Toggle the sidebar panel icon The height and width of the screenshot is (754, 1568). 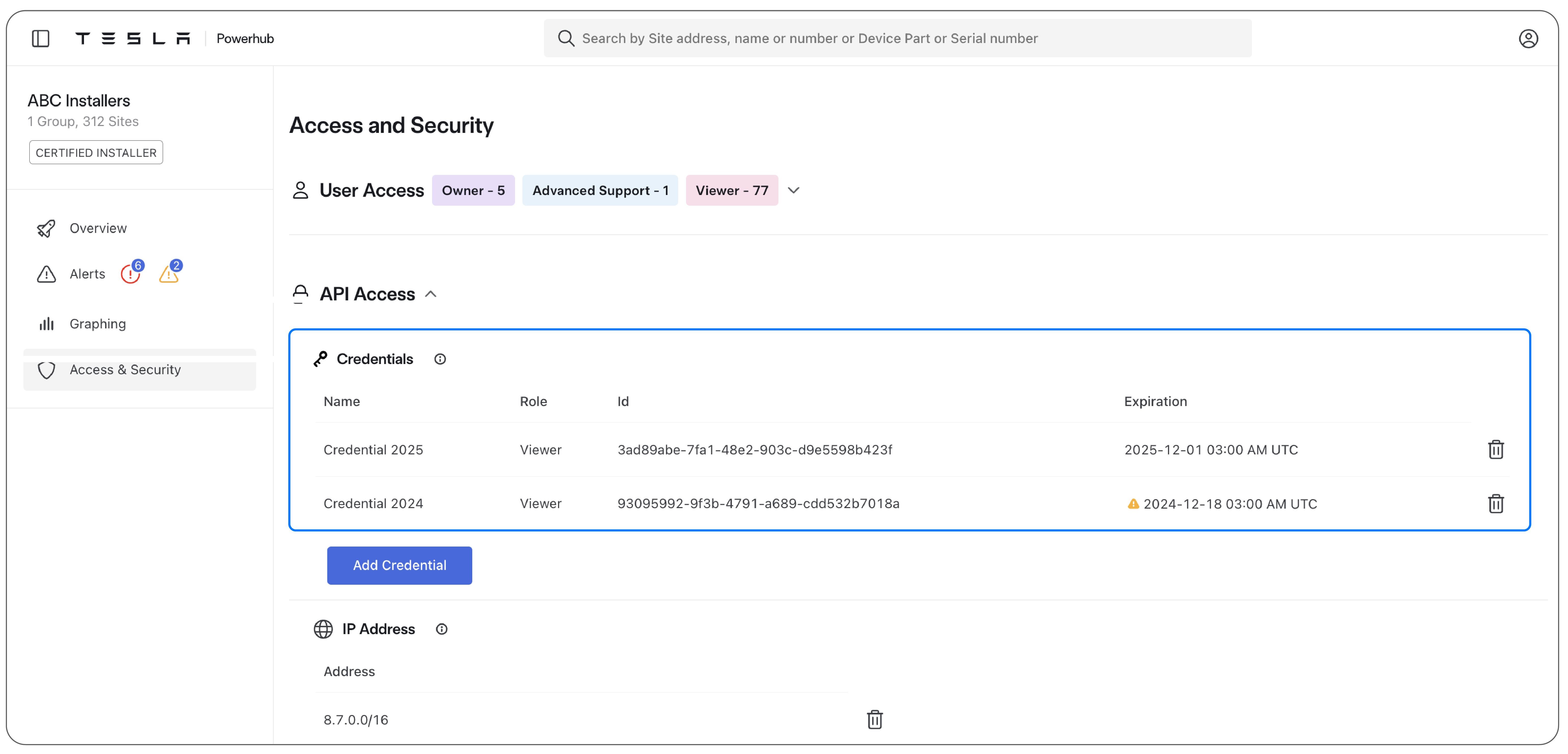[40, 38]
